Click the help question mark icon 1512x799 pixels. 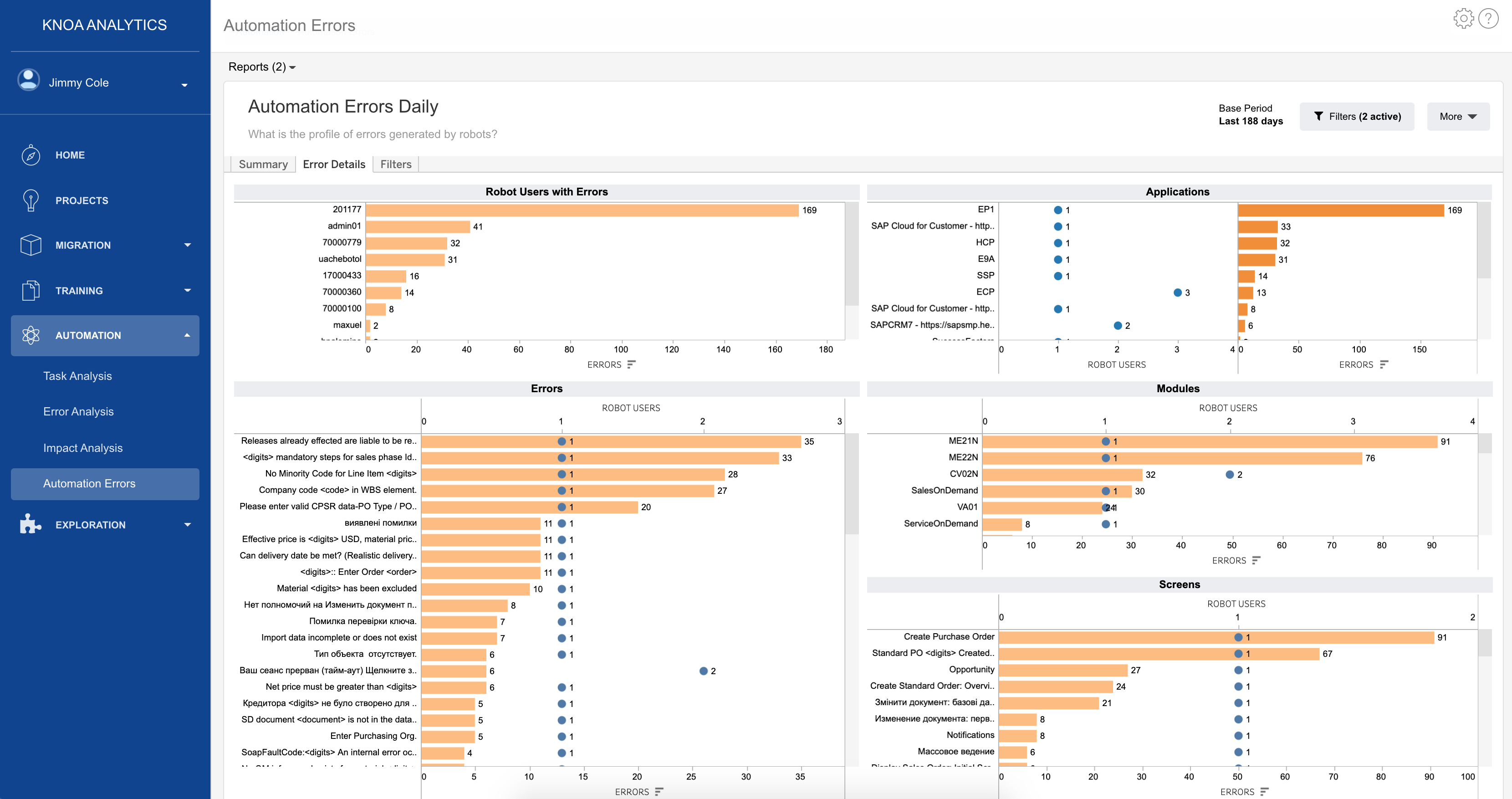pyautogui.click(x=1488, y=19)
